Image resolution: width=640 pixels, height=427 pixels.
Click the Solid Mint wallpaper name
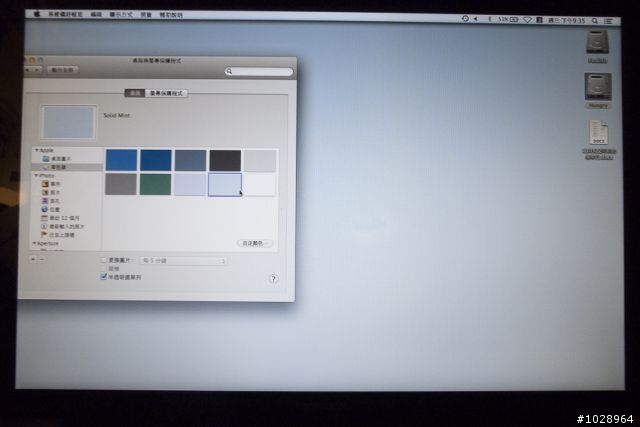pyautogui.click(x=117, y=116)
